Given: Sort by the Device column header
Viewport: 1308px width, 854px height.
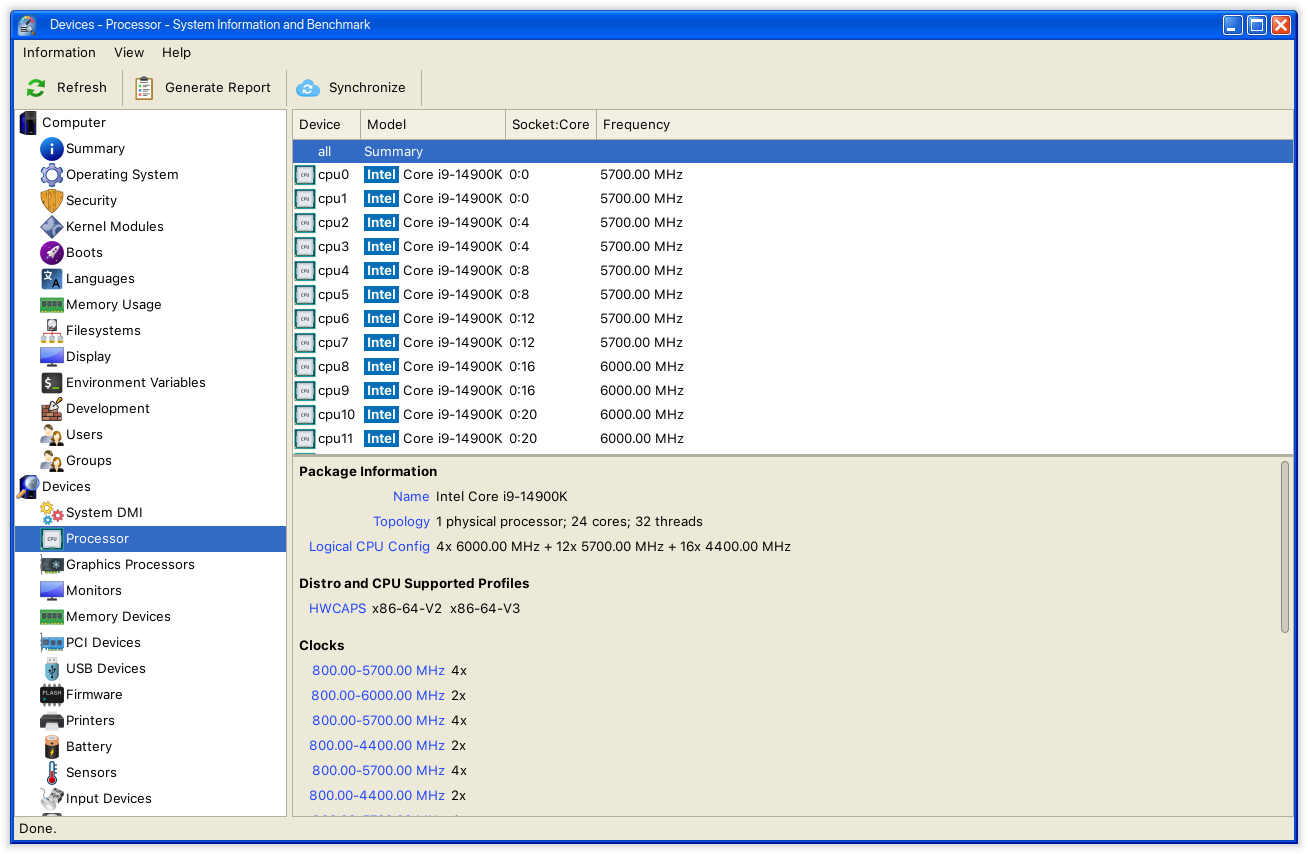Looking at the screenshot, I should 326,125.
